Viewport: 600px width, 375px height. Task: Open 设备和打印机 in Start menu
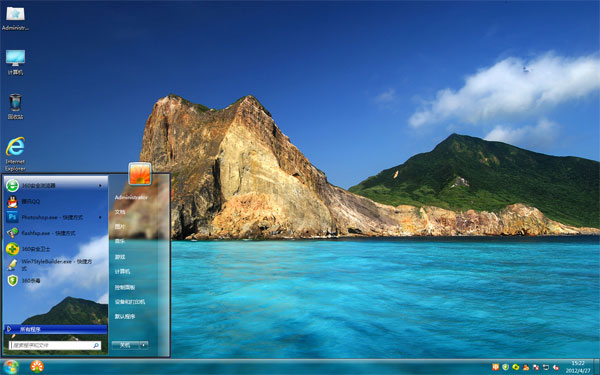click(130, 302)
